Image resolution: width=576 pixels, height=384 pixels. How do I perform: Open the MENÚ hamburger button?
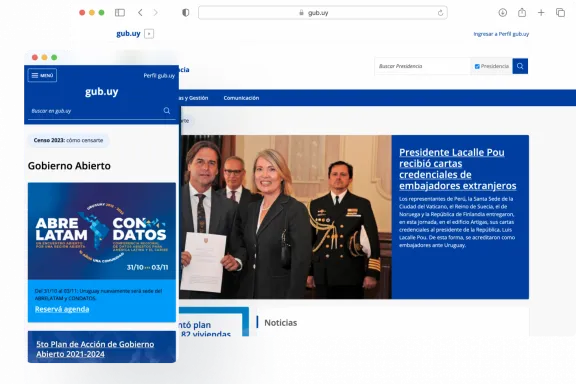pos(42,75)
